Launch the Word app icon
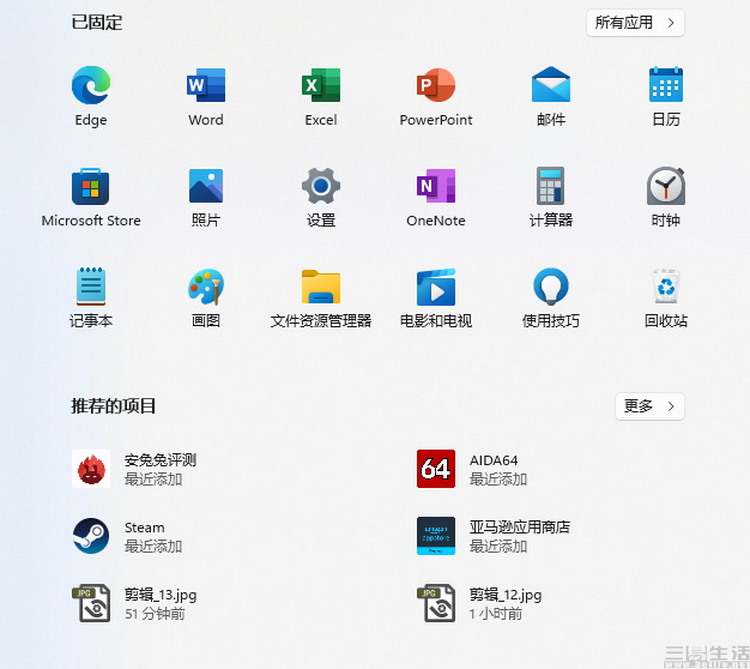The height and width of the screenshot is (669, 750). click(x=206, y=85)
